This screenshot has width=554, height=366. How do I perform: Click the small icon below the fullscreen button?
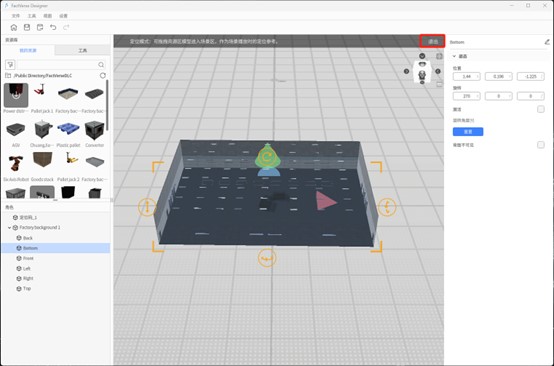[x=439, y=84]
